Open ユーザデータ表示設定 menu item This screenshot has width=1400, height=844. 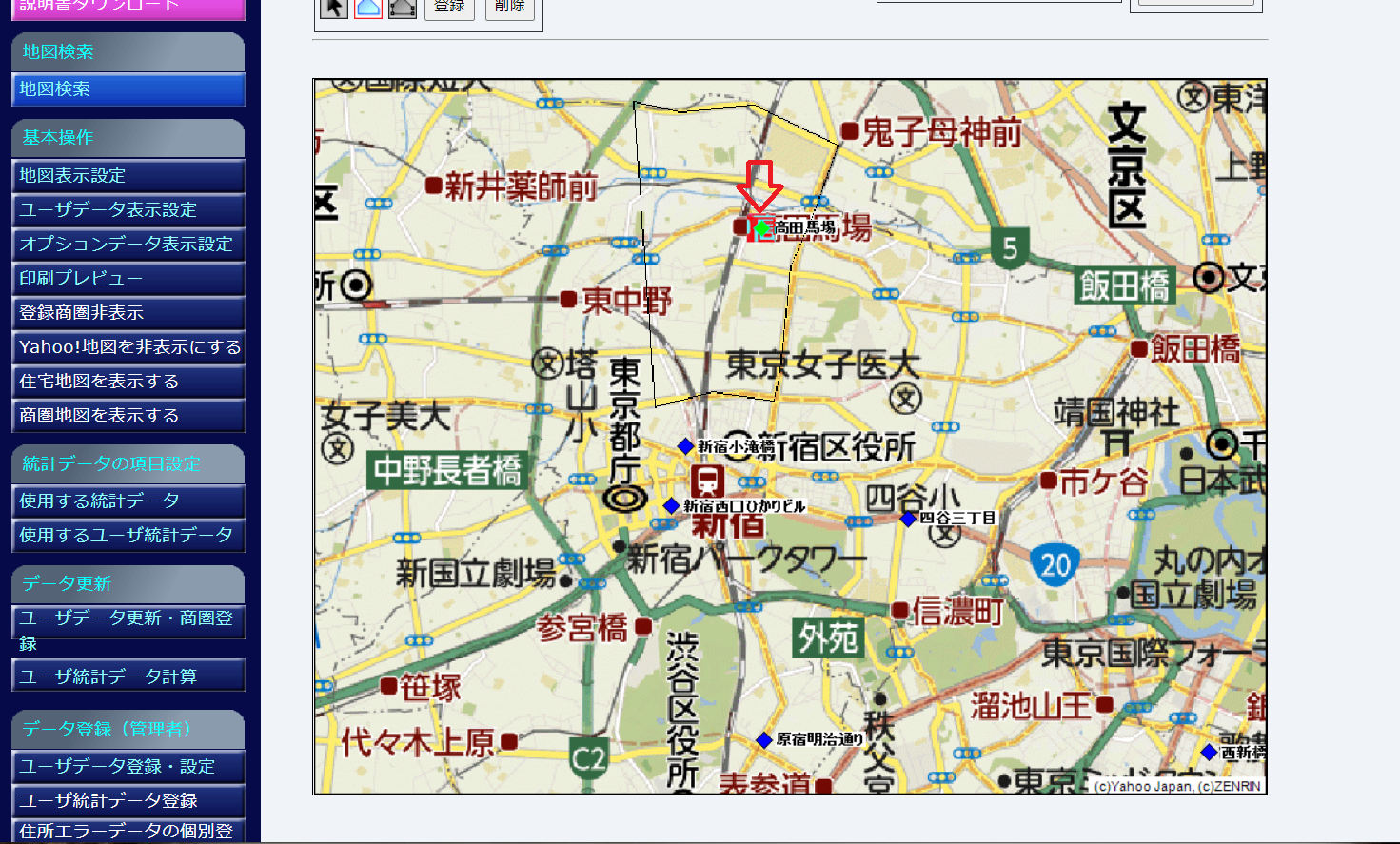128,210
